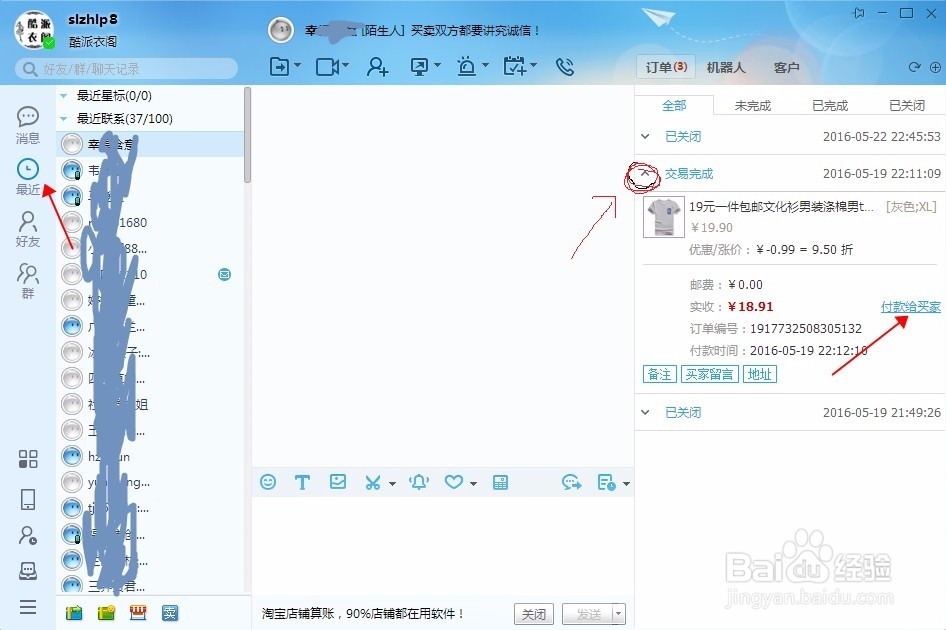
Task: Send an image using the picture icon
Action: click(x=338, y=481)
